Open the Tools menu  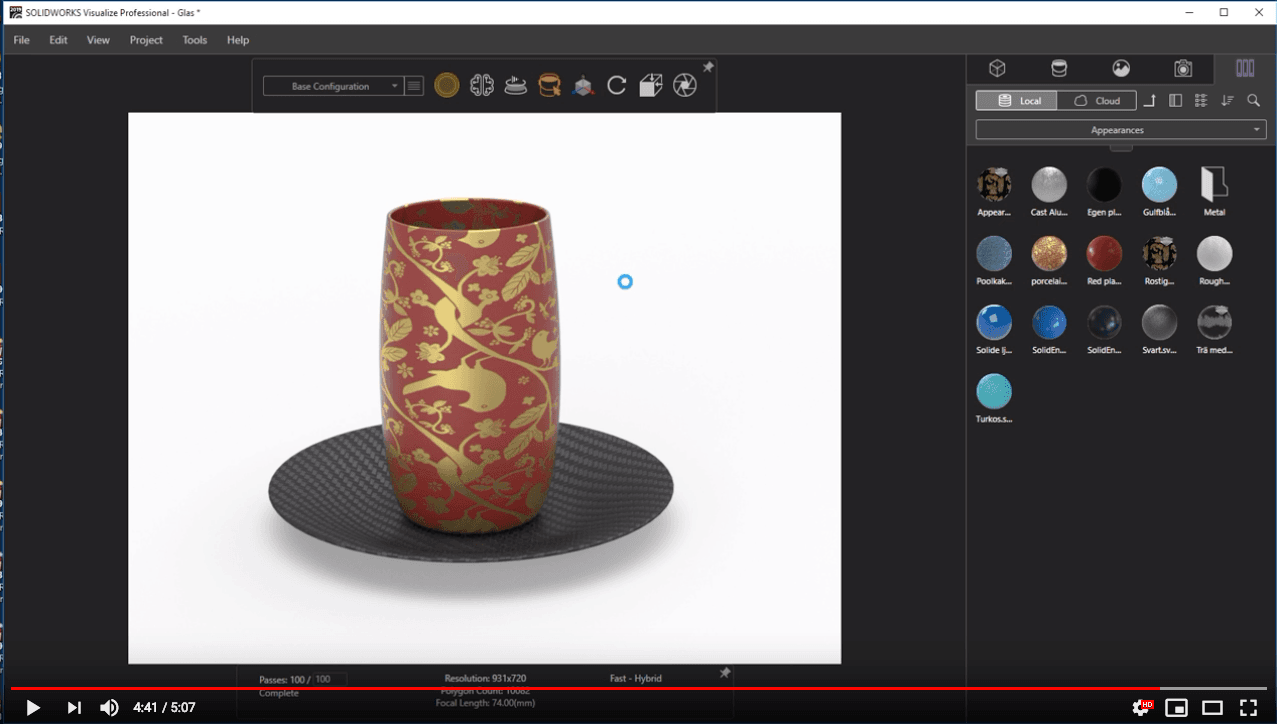click(195, 40)
